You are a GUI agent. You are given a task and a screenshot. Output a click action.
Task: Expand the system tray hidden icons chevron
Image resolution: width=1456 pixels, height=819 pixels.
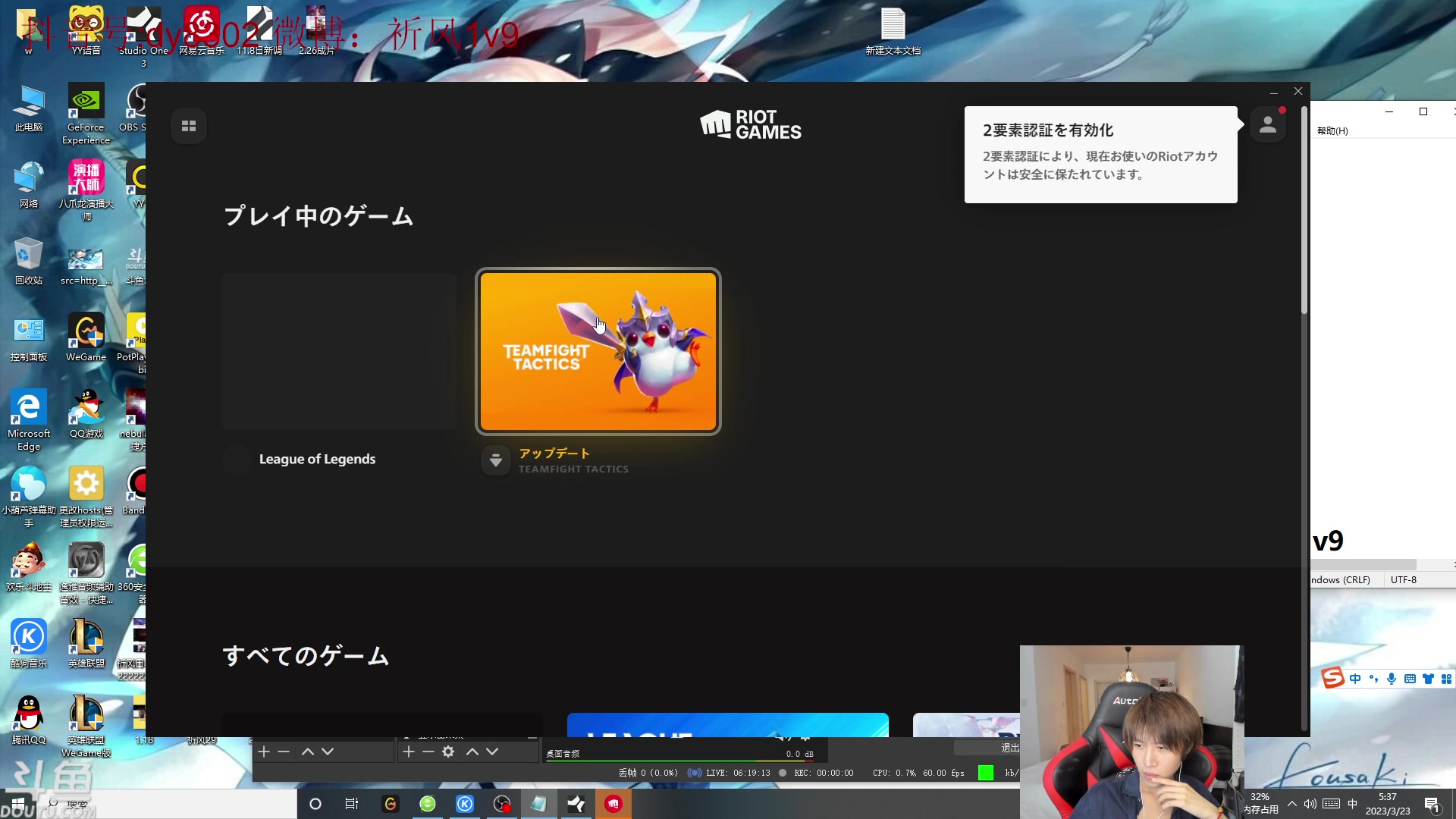click(1292, 804)
